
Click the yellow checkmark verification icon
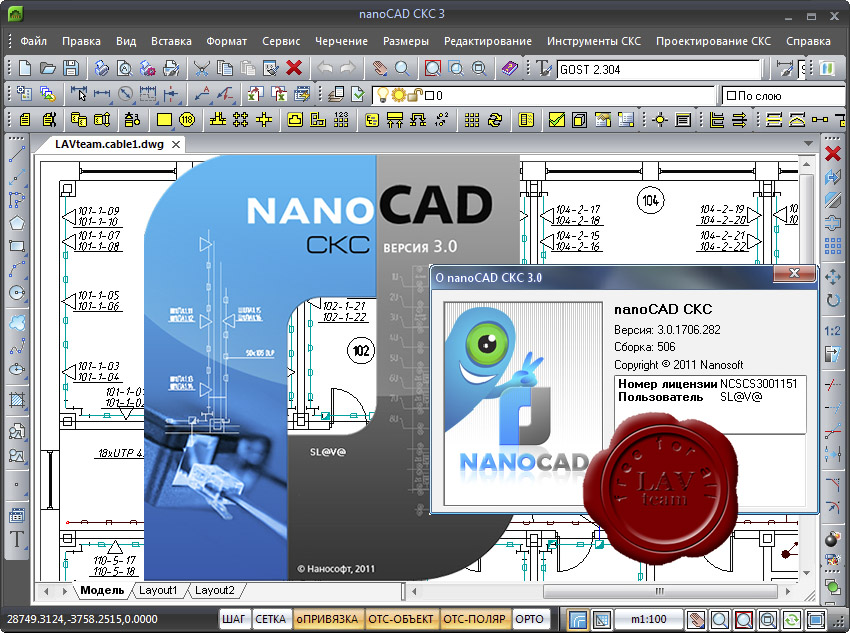[x=556, y=119]
